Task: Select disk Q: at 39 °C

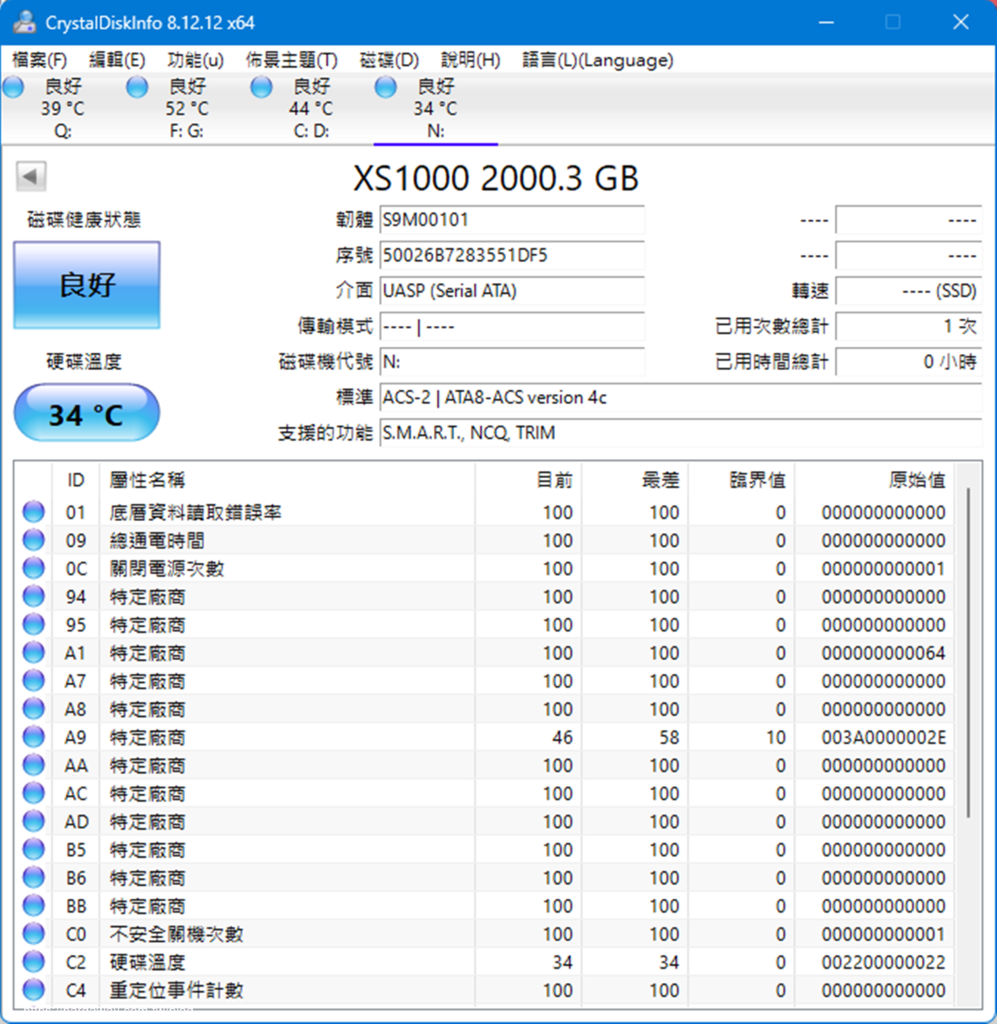Action: click(63, 108)
